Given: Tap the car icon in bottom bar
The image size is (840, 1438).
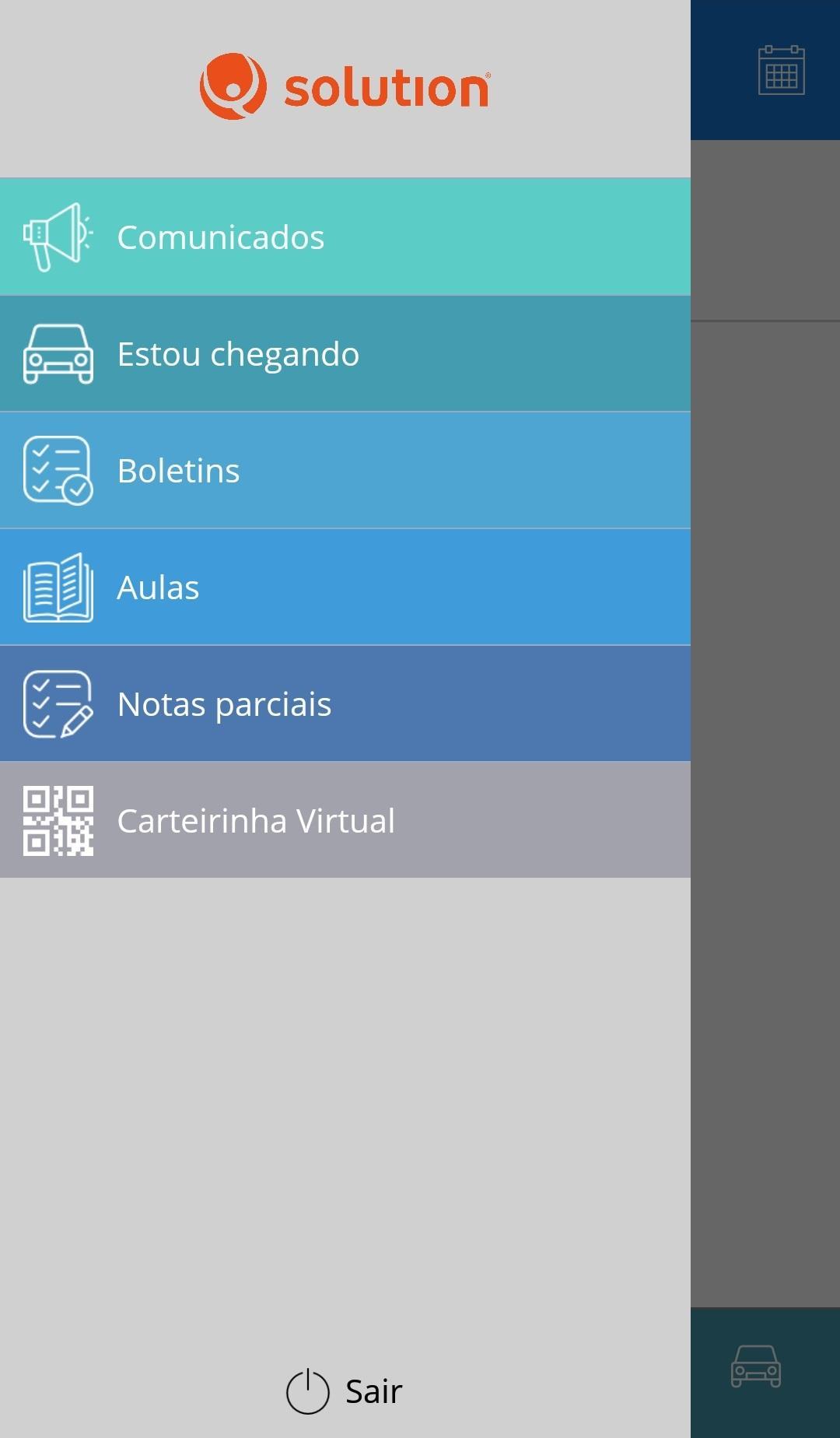Looking at the screenshot, I should (755, 1366).
